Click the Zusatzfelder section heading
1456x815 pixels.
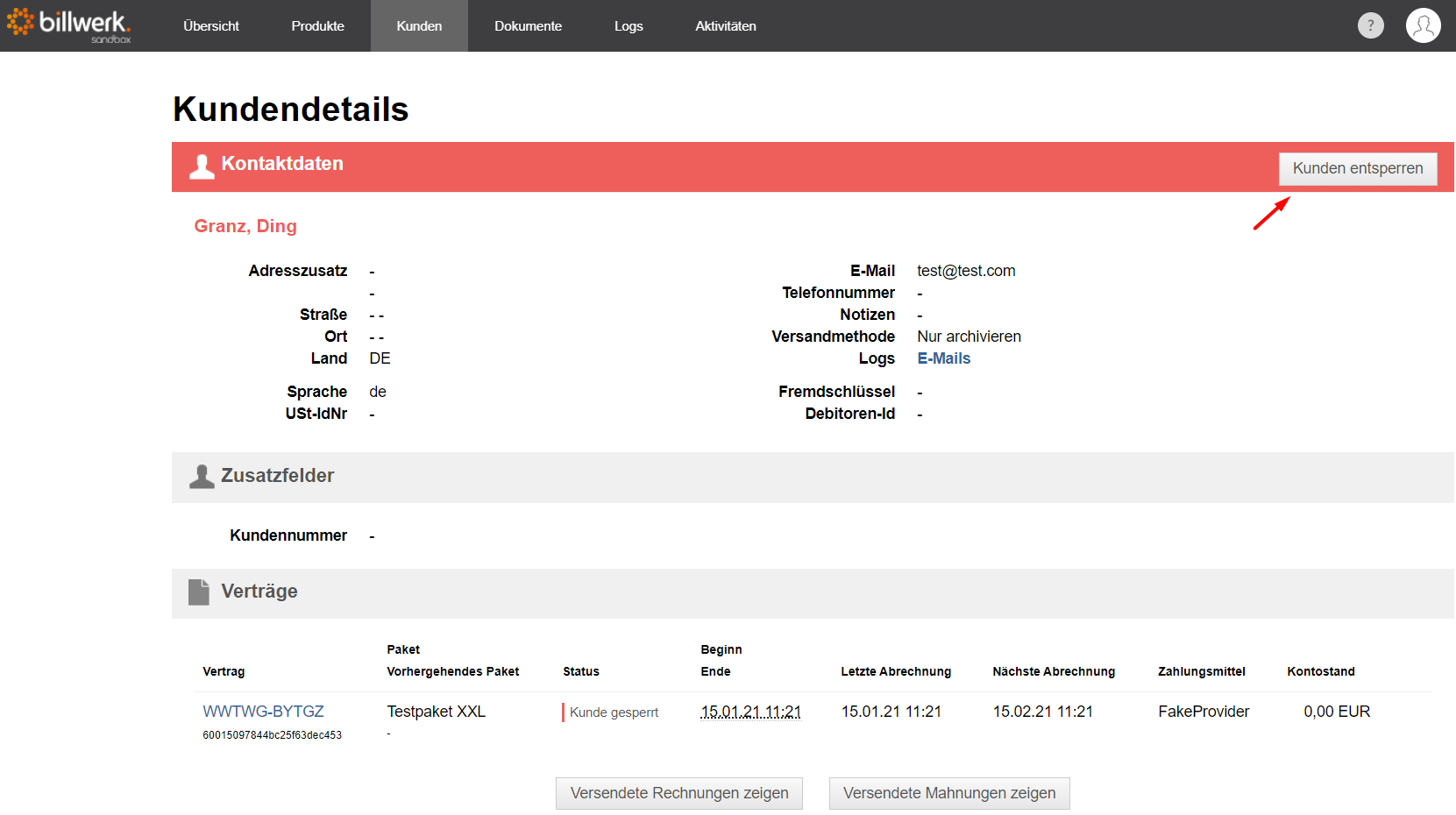tap(277, 476)
